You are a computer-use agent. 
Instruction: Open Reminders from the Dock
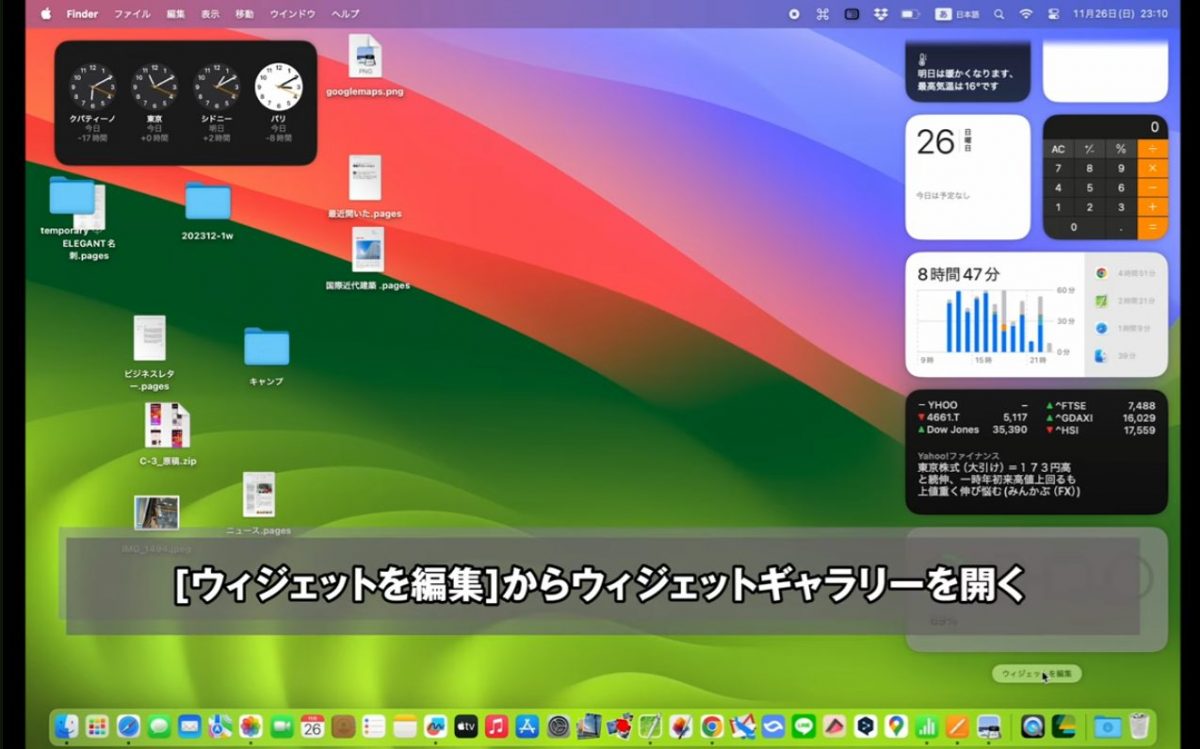click(x=373, y=726)
